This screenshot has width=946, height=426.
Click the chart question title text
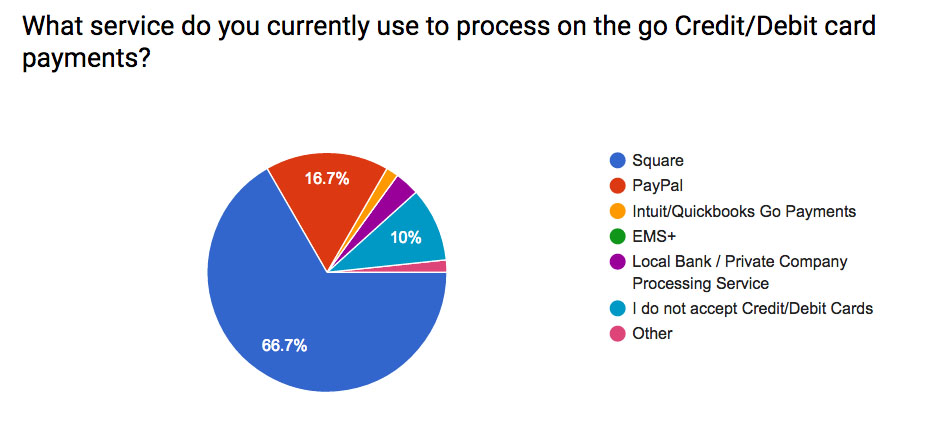click(449, 43)
